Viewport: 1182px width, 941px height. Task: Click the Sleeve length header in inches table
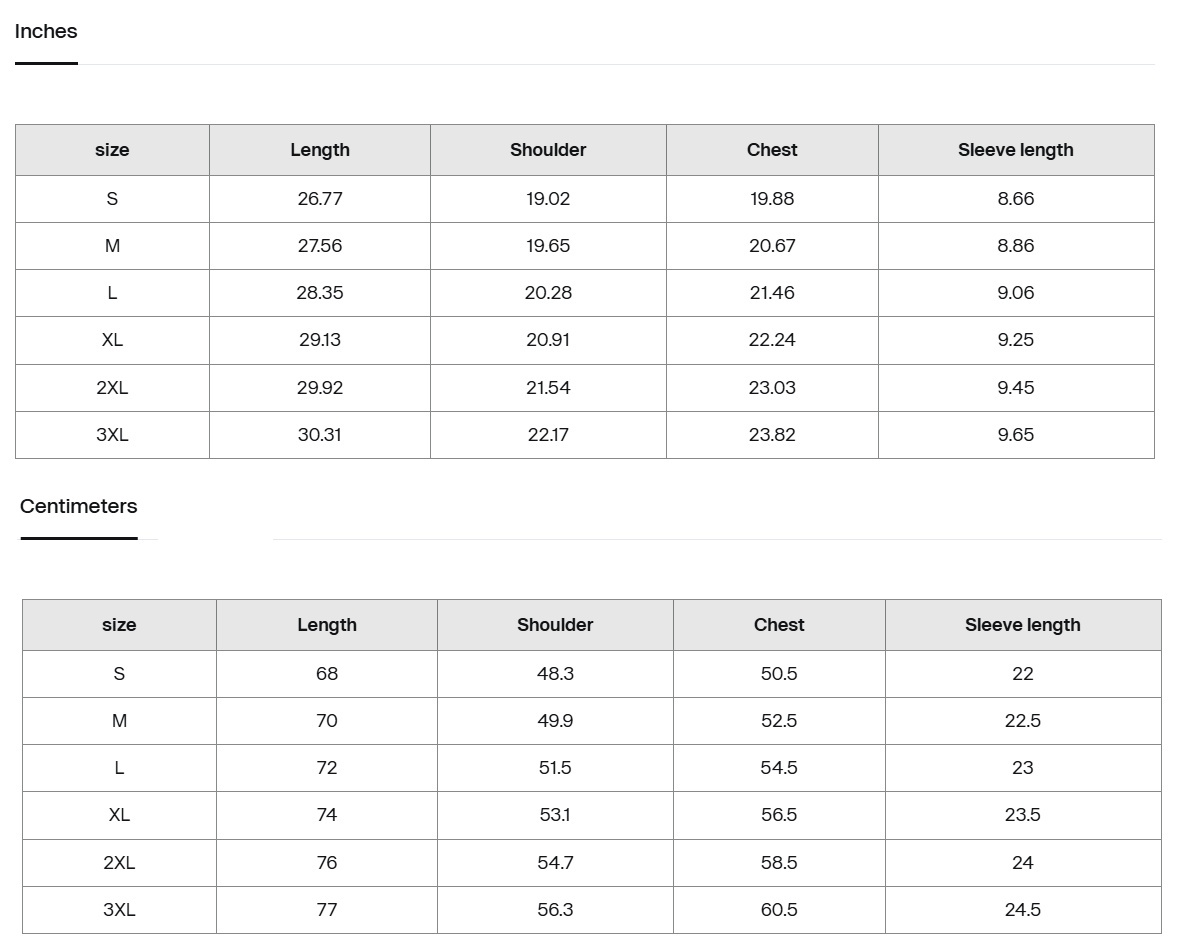click(x=1015, y=150)
